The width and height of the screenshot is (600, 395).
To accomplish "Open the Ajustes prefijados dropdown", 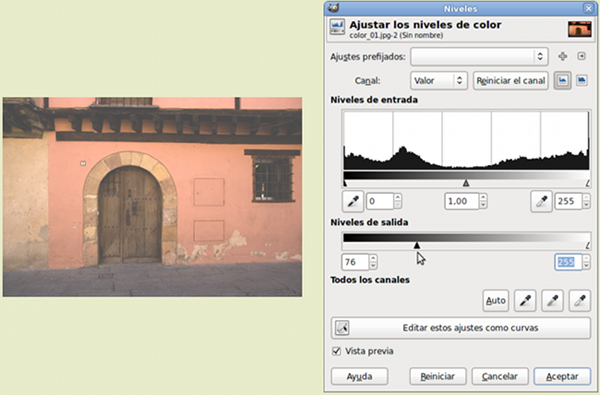I will click(x=479, y=57).
